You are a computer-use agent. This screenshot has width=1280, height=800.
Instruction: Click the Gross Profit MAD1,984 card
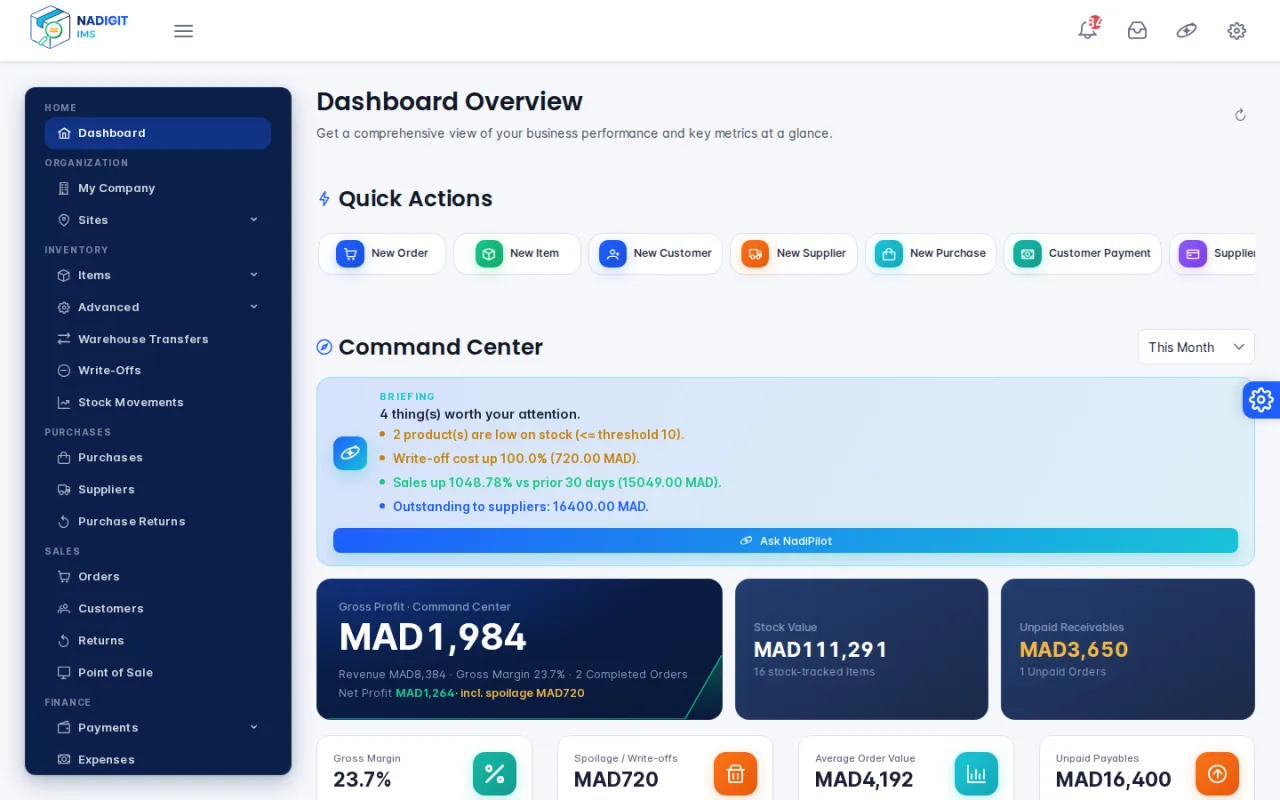(x=519, y=649)
